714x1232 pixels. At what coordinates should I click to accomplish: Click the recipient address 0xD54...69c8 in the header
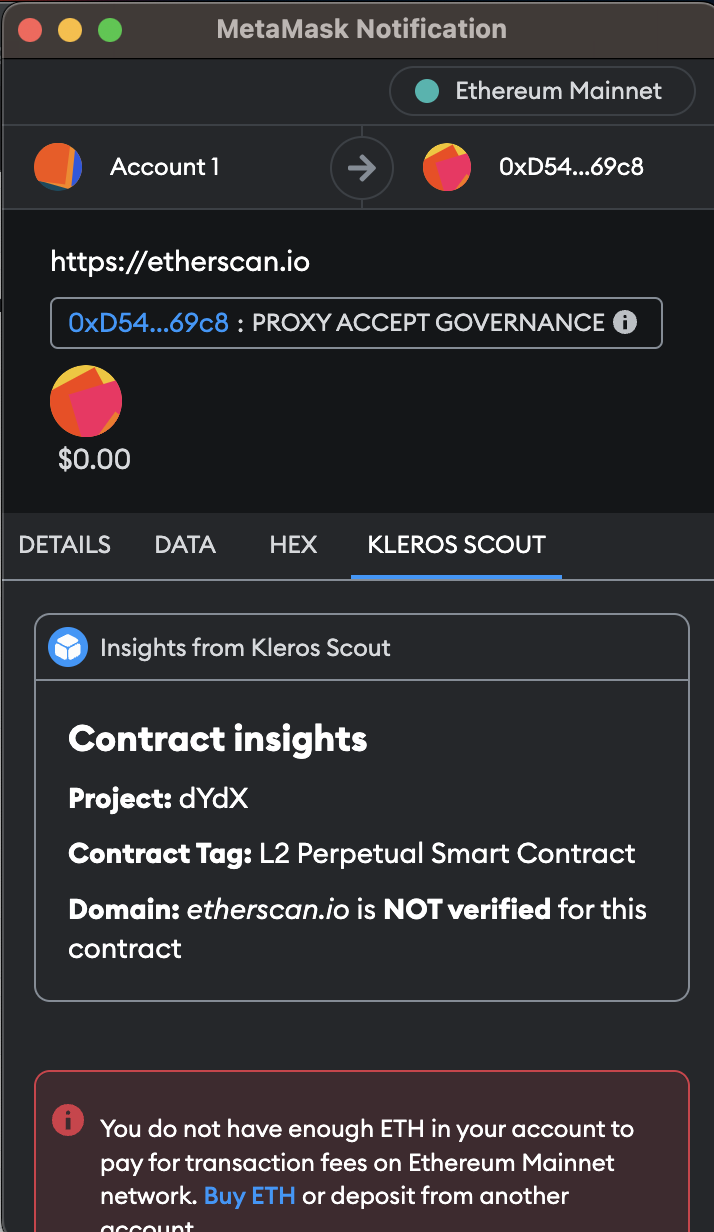[x=571, y=167]
